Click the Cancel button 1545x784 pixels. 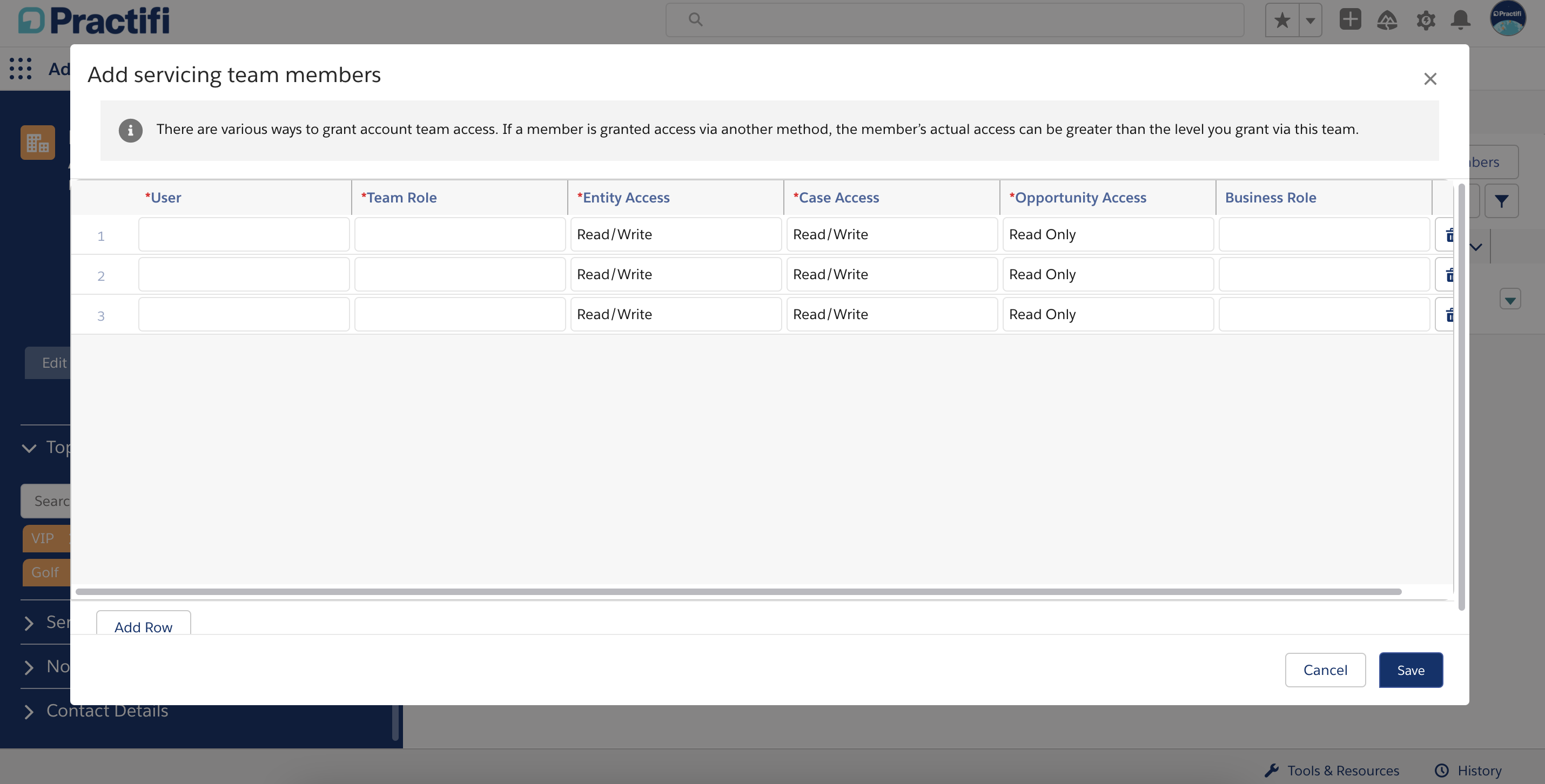pyautogui.click(x=1325, y=670)
